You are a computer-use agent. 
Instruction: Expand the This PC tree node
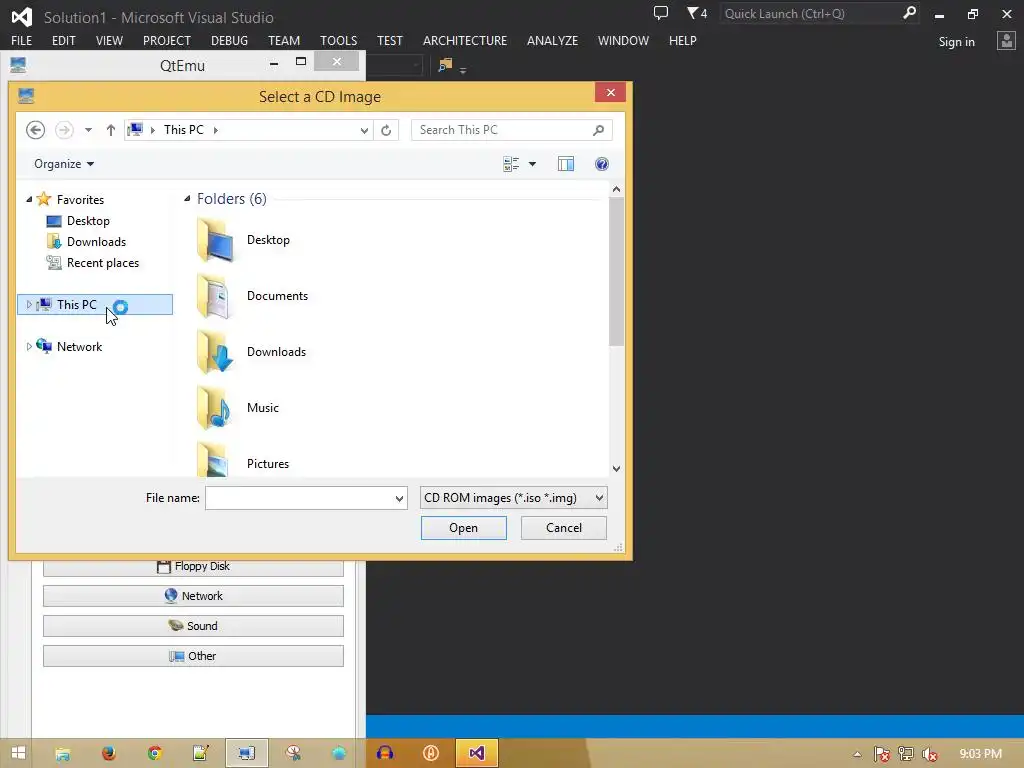29,304
